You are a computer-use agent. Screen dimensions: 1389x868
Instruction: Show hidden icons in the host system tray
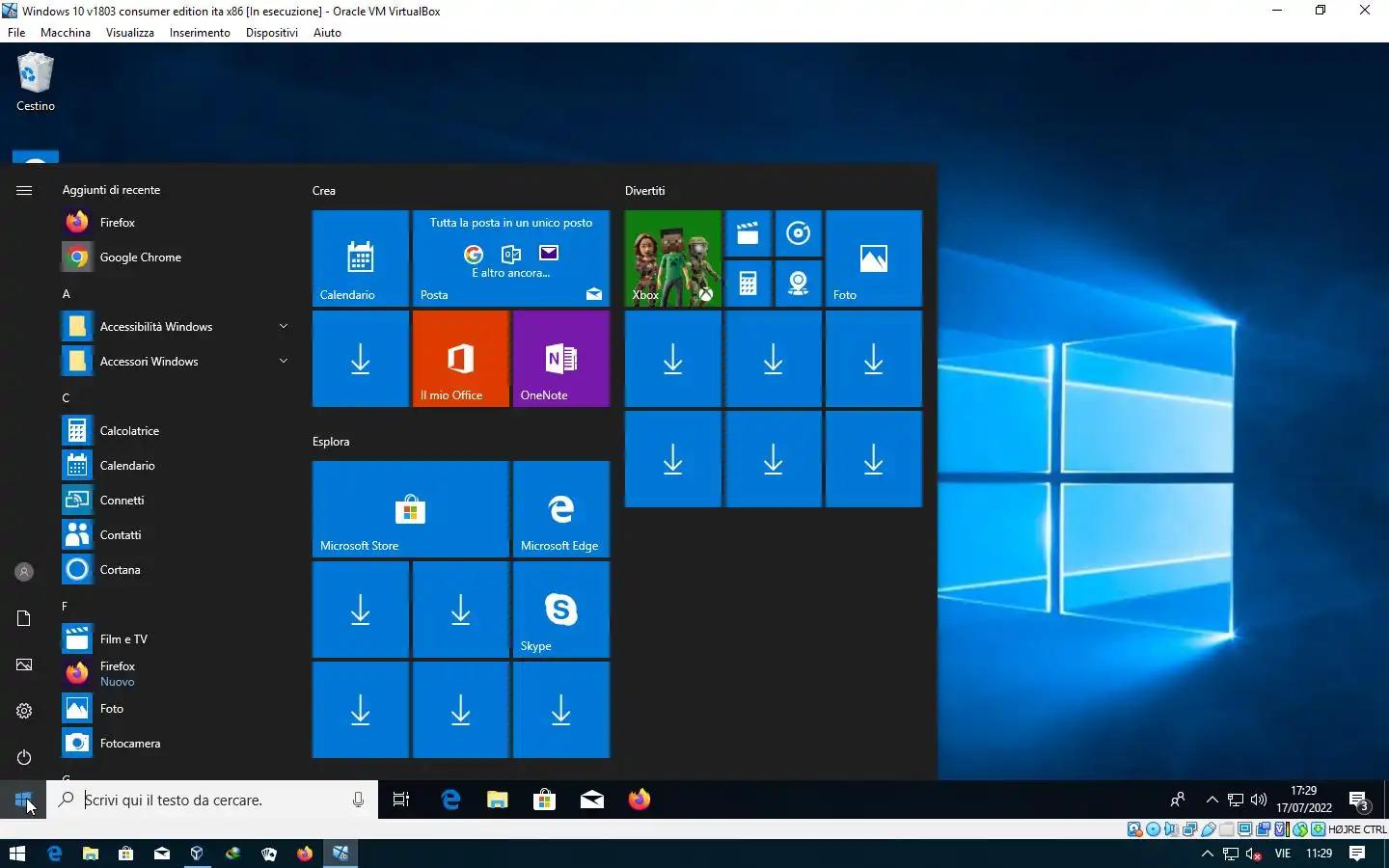click(1208, 854)
